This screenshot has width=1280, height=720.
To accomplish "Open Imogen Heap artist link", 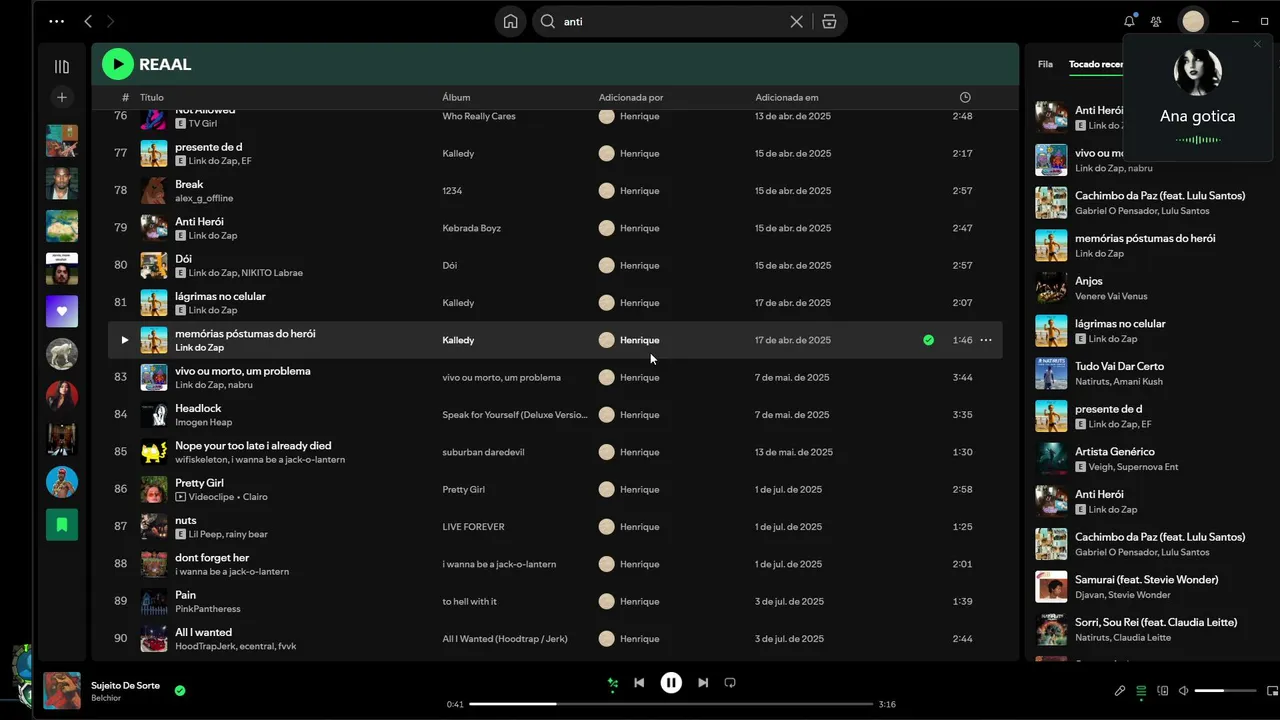I will pyautogui.click(x=203, y=422).
